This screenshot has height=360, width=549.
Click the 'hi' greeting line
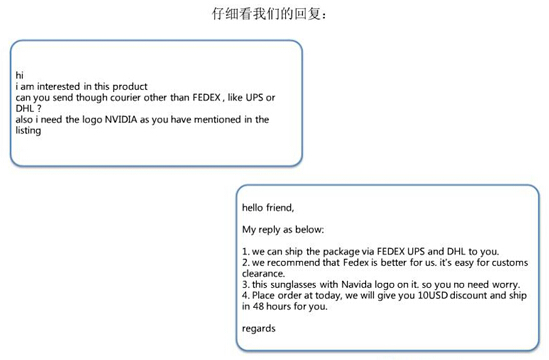pos(20,75)
